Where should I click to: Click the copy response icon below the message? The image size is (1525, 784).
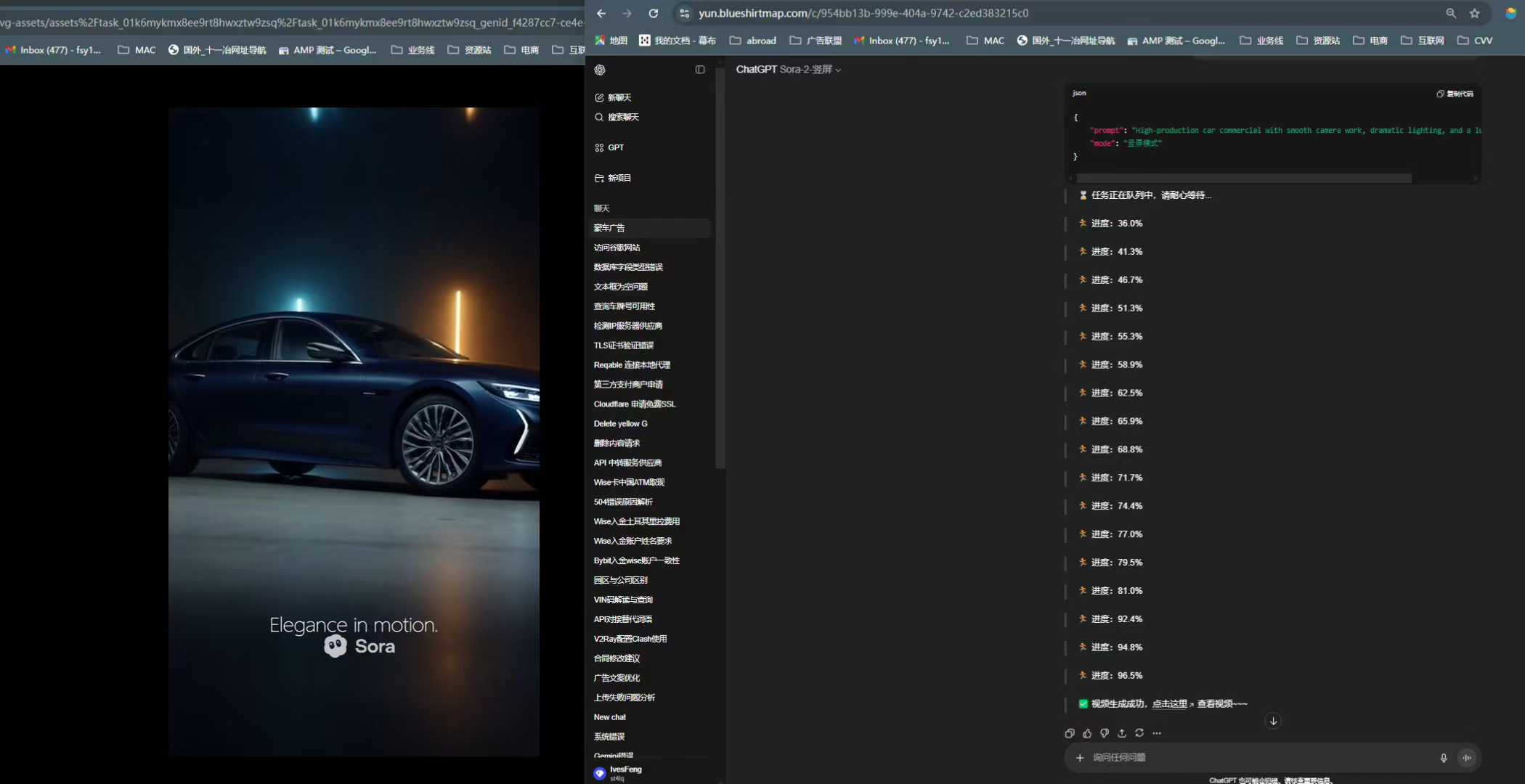coord(1070,733)
